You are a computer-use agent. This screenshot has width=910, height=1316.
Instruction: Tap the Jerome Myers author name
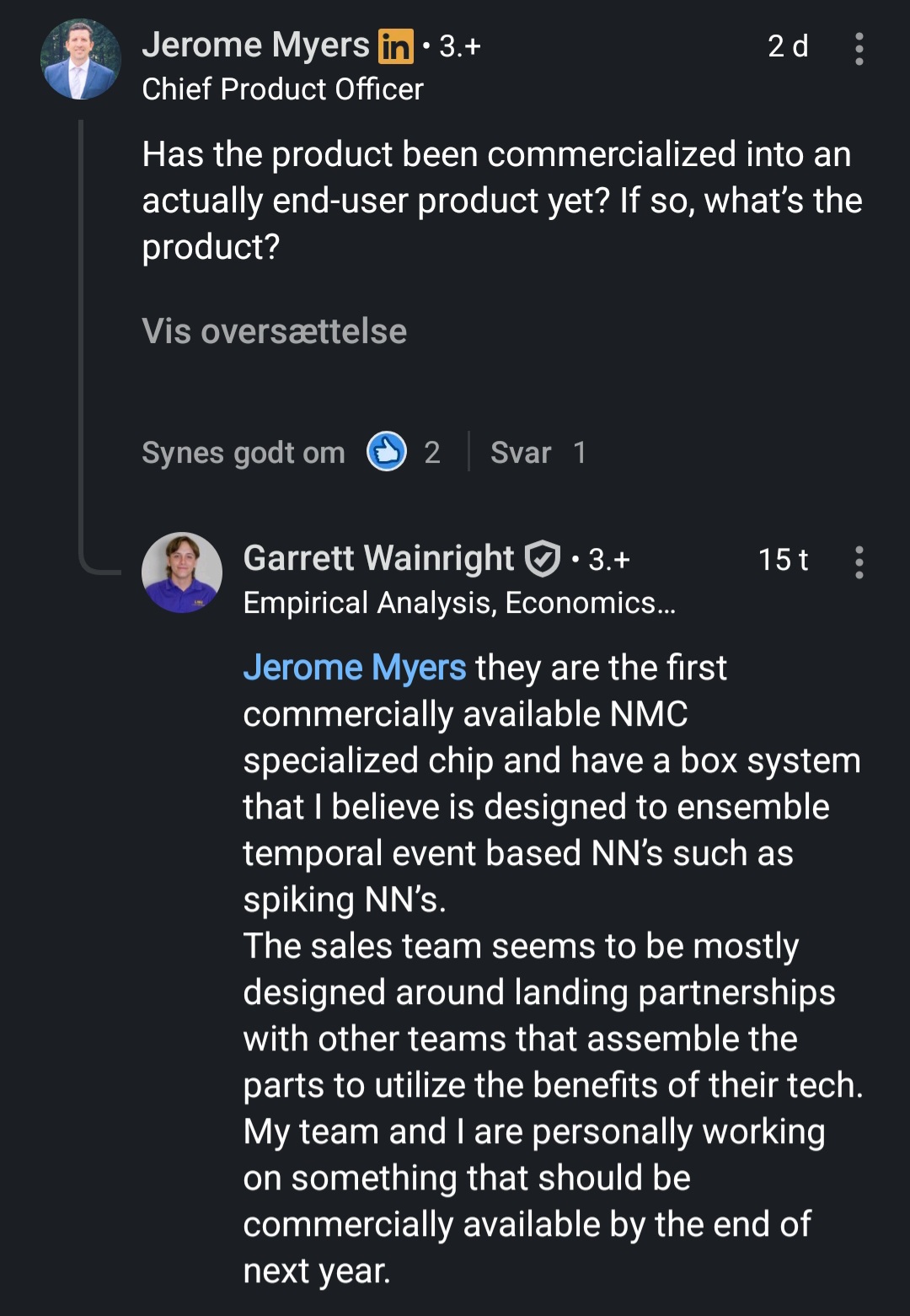(255, 46)
